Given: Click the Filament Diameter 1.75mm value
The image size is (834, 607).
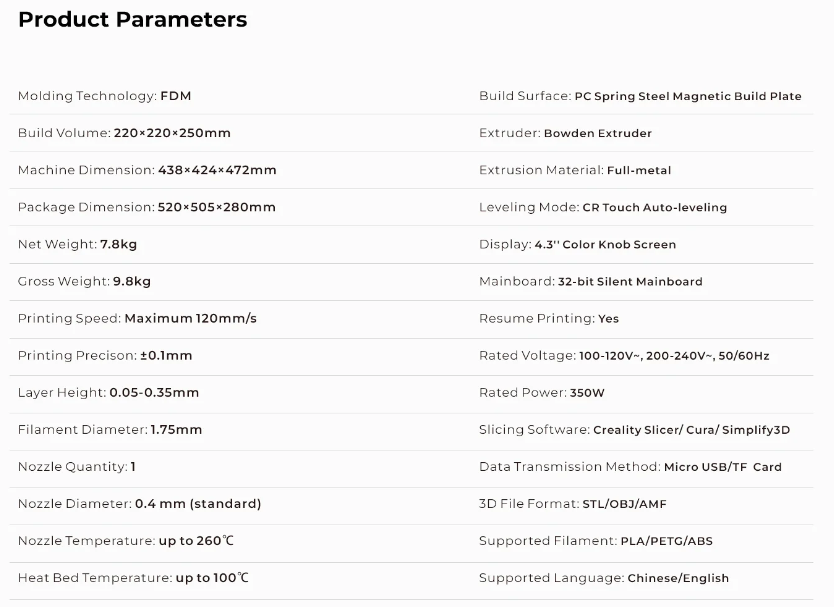Looking at the screenshot, I should (x=176, y=429).
